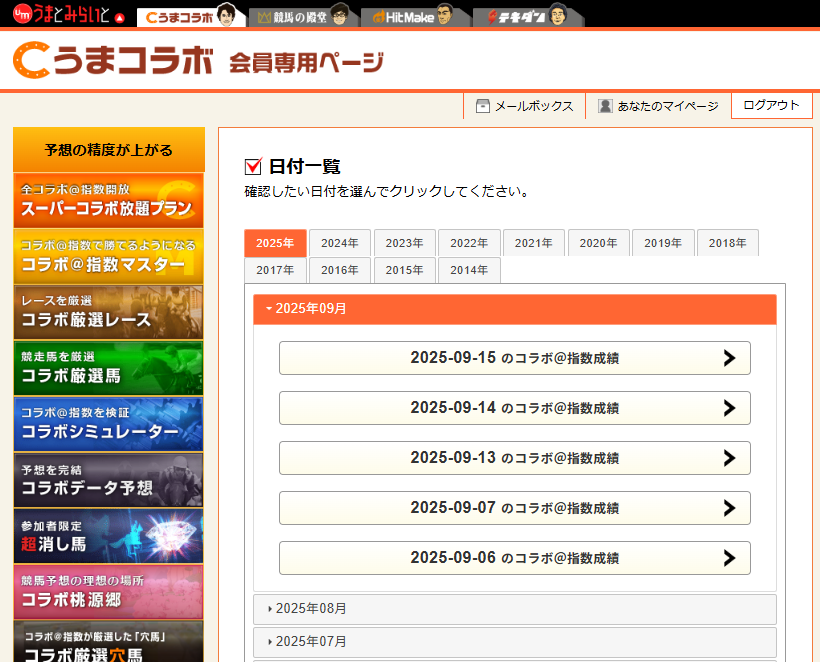Open the コラボデータ予想 banner
The image size is (820, 662).
click(108, 480)
